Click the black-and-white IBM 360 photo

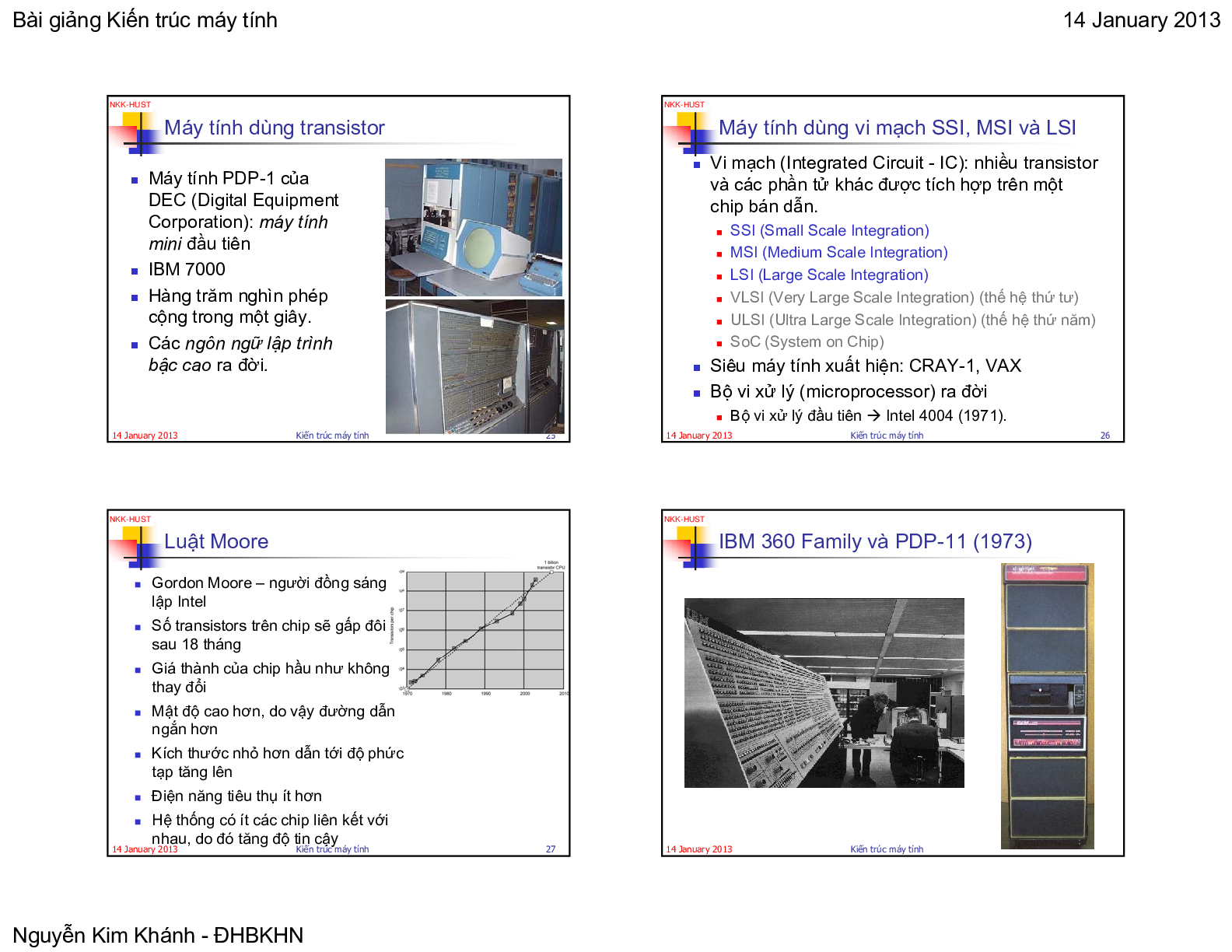click(824, 692)
